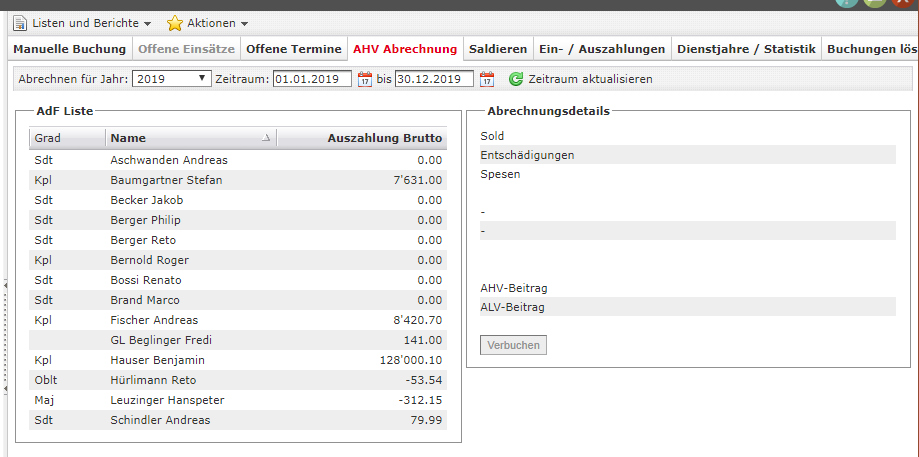Open the Buchungen löschen tab
This screenshot has width=919, height=457.
[x=871, y=49]
